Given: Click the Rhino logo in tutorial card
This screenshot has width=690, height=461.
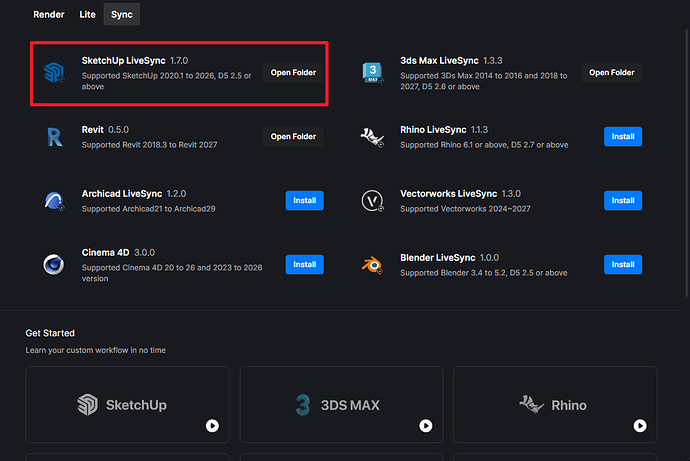Looking at the screenshot, I should pos(532,404).
